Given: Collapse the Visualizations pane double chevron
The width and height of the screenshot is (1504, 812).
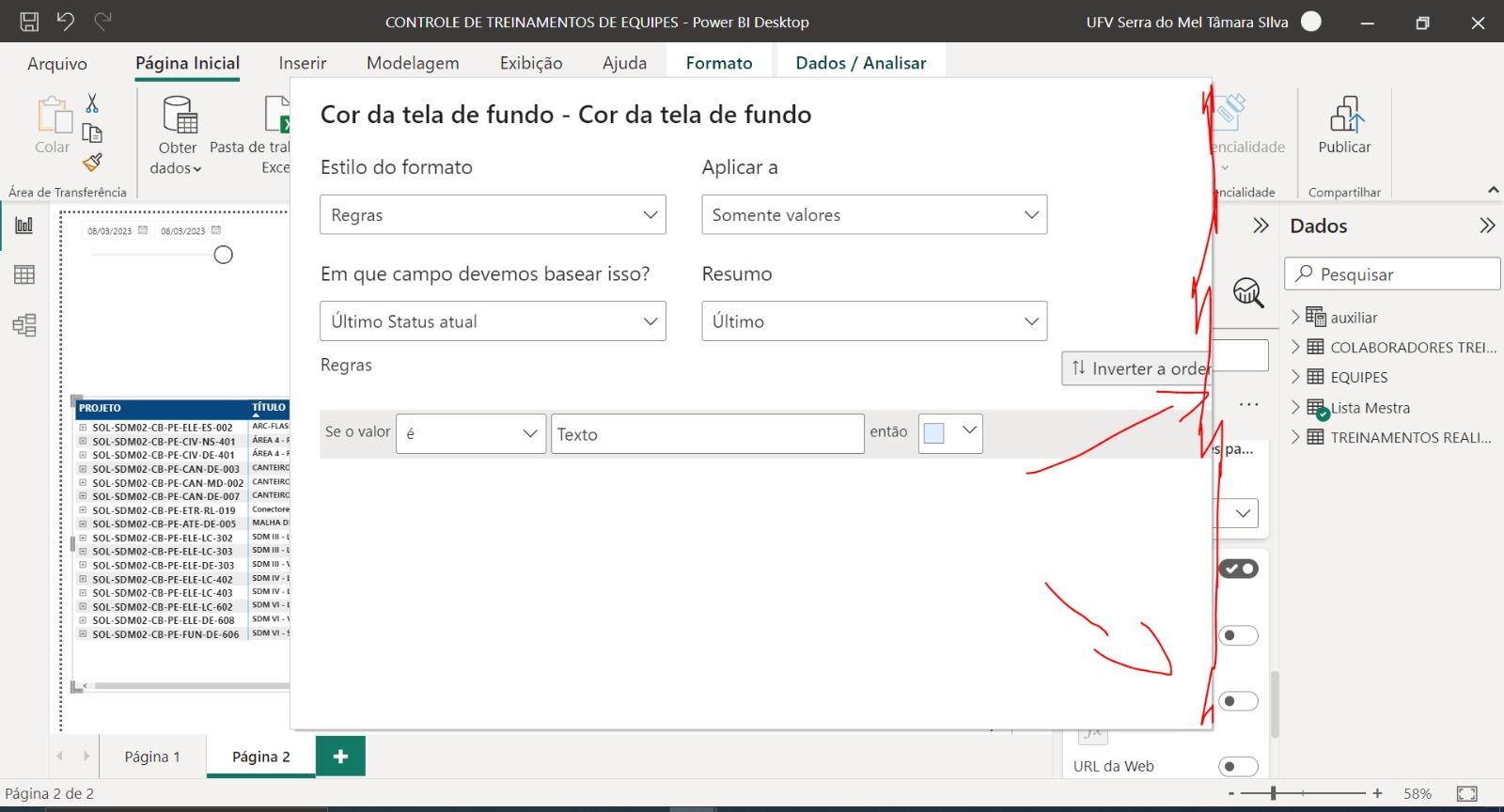Looking at the screenshot, I should (x=1261, y=226).
